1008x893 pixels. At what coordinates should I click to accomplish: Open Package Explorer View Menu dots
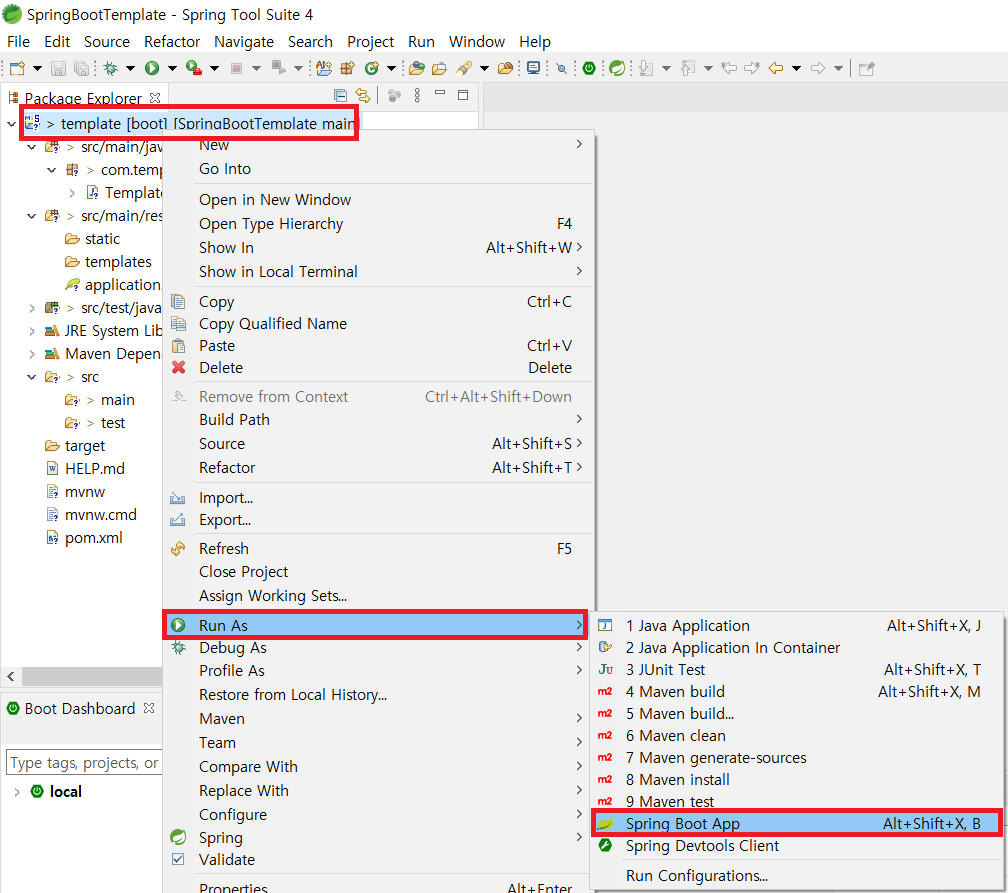coord(417,96)
